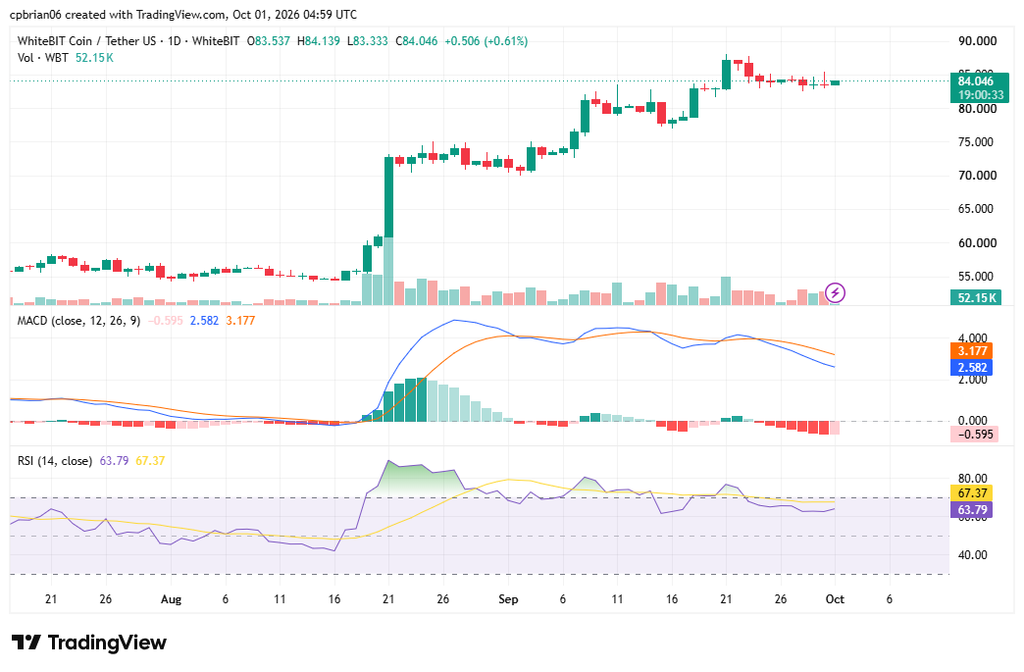The height and width of the screenshot is (672, 1024).
Task: Click the C84.046 close value
Action: click(417, 41)
